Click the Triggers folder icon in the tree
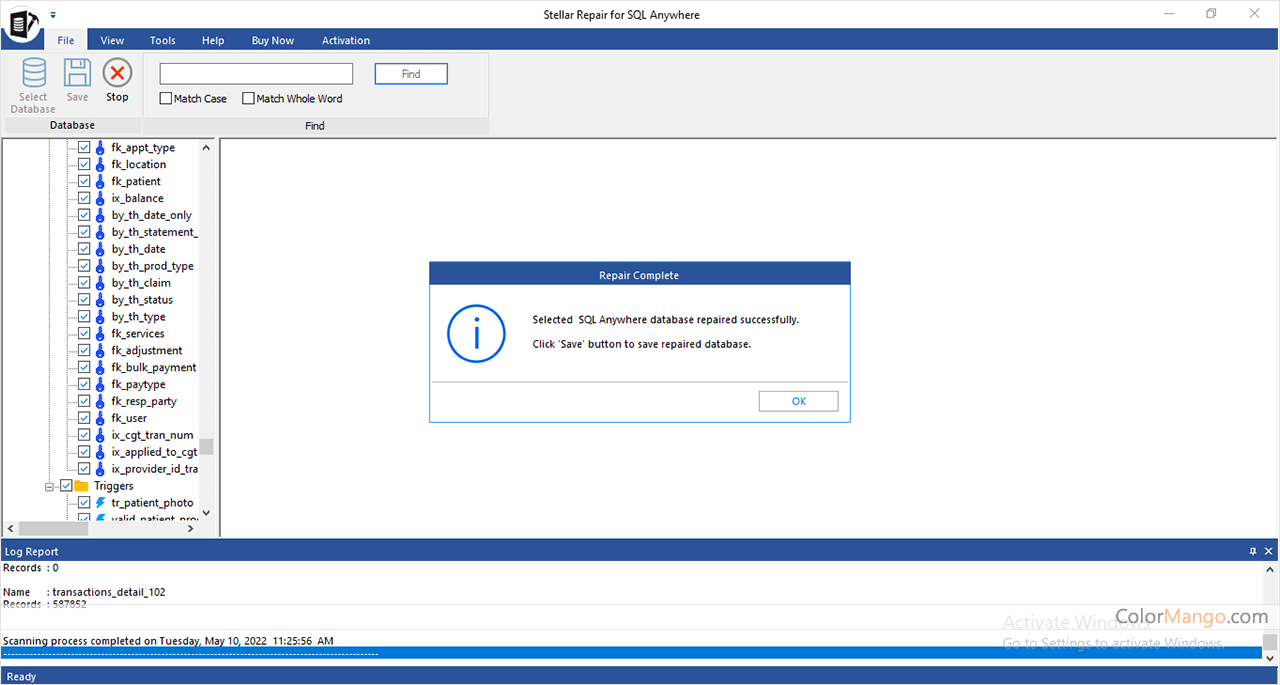 pyautogui.click(x=81, y=485)
